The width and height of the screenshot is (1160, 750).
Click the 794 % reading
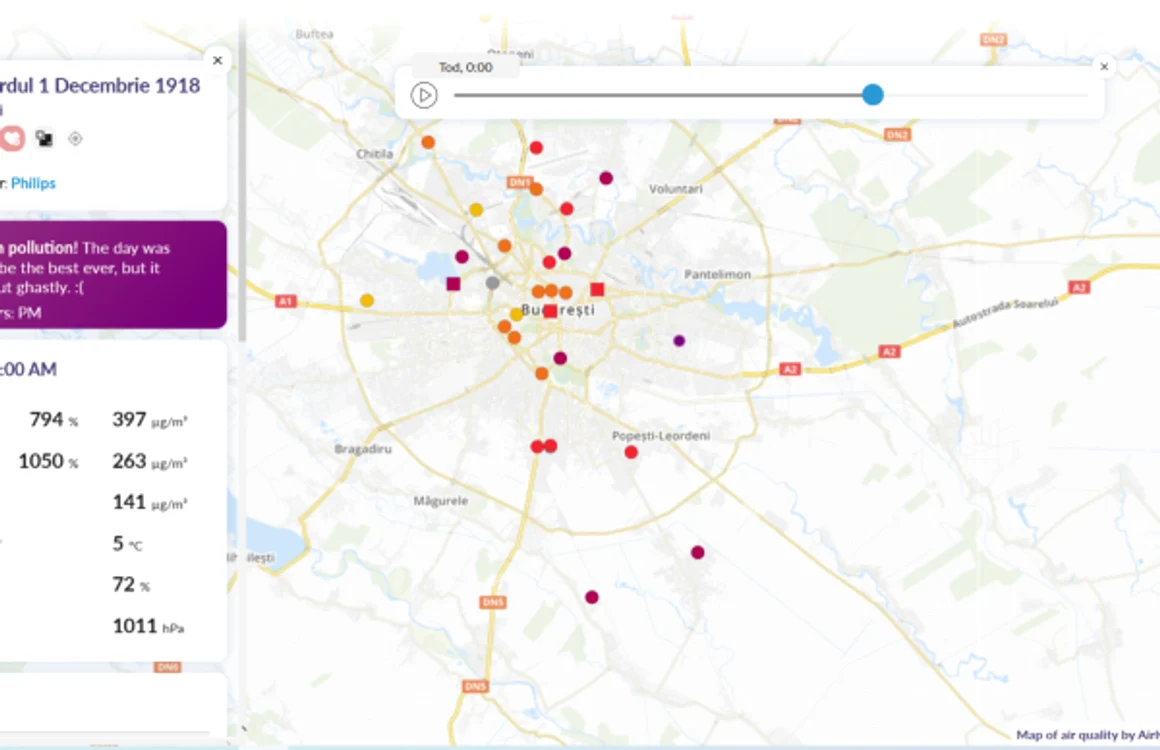(53, 420)
